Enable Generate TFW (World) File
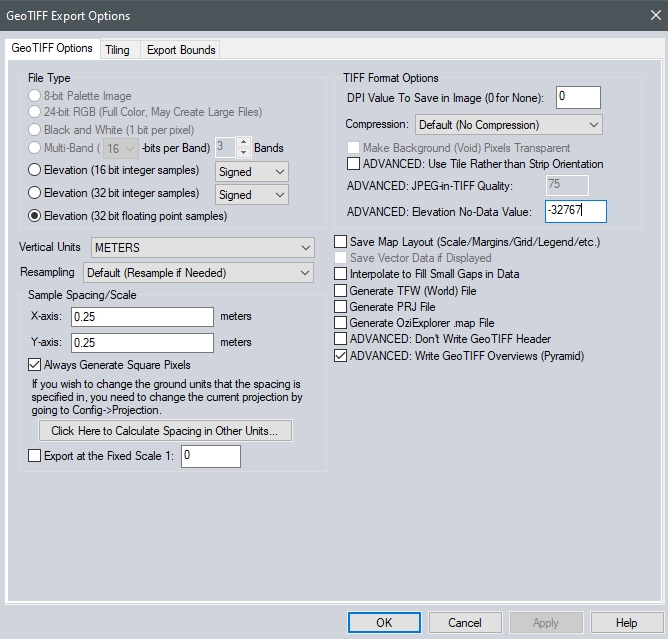The image size is (668, 639). [x=341, y=291]
